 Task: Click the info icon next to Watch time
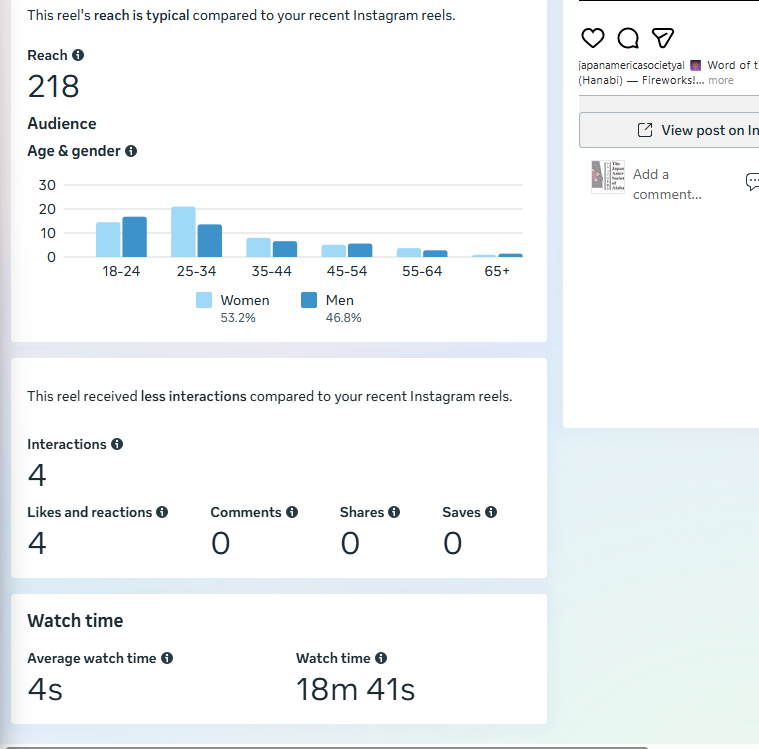(381, 658)
